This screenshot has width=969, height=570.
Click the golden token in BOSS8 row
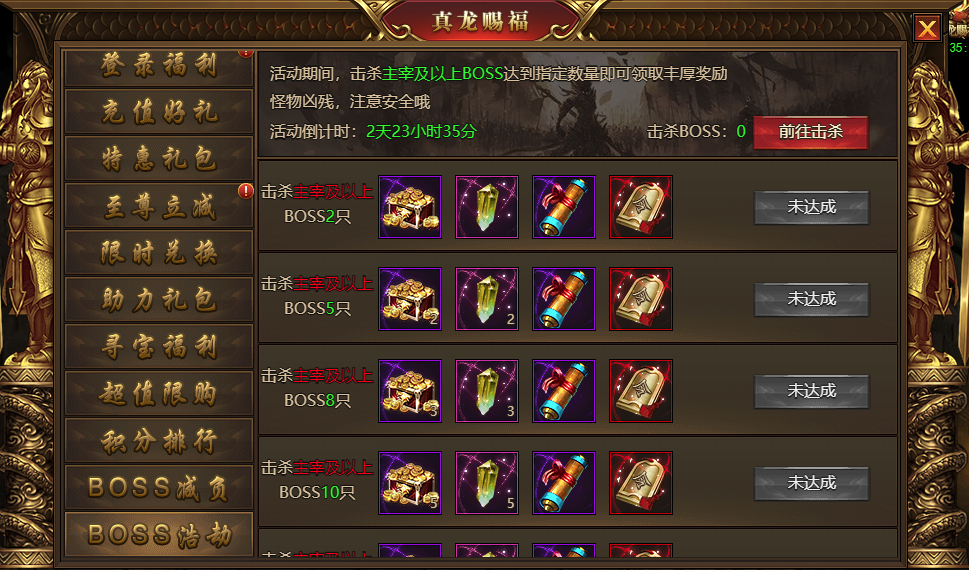point(641,391)
